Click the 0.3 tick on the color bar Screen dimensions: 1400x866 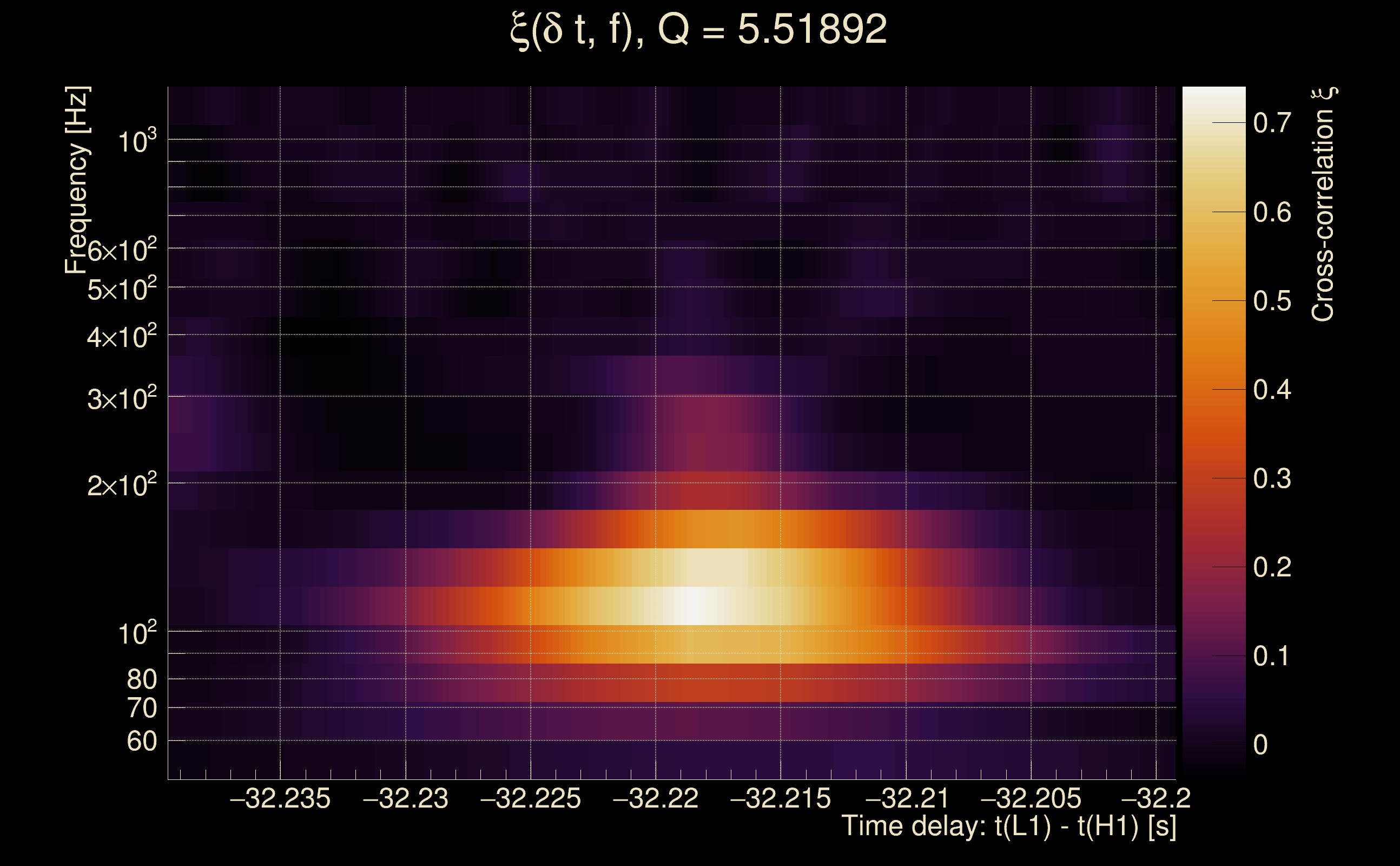click(1272, 479)
